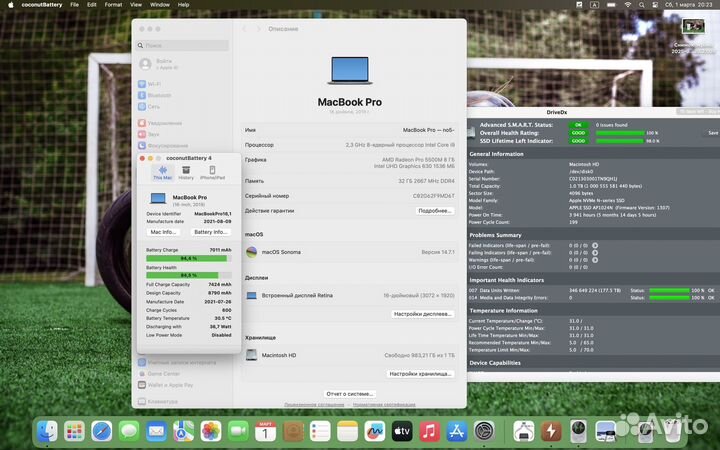720x450 pixels.
Task: Open the coconutBattery app menu
Action: tap(42, 5)
